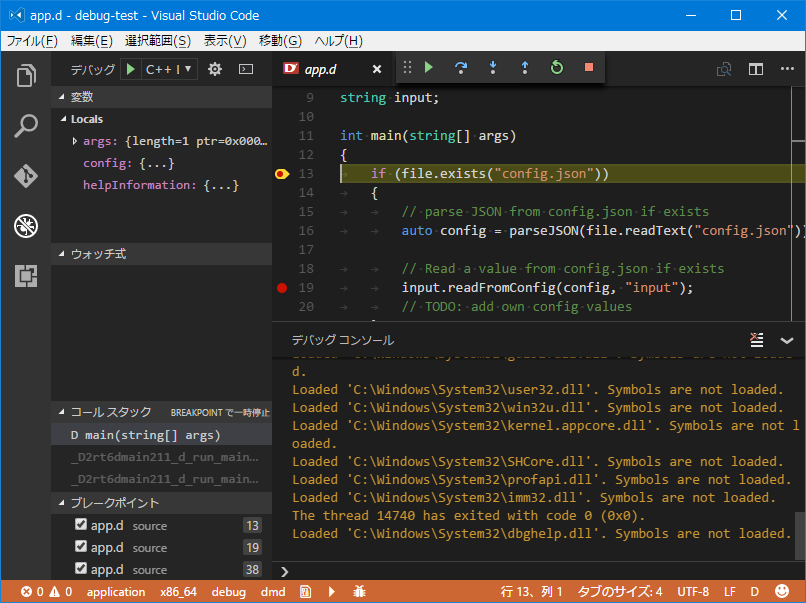Uncheck the app.d breakpoint at line 19
This screenshot has width=806, height=603.
[81, 546]
